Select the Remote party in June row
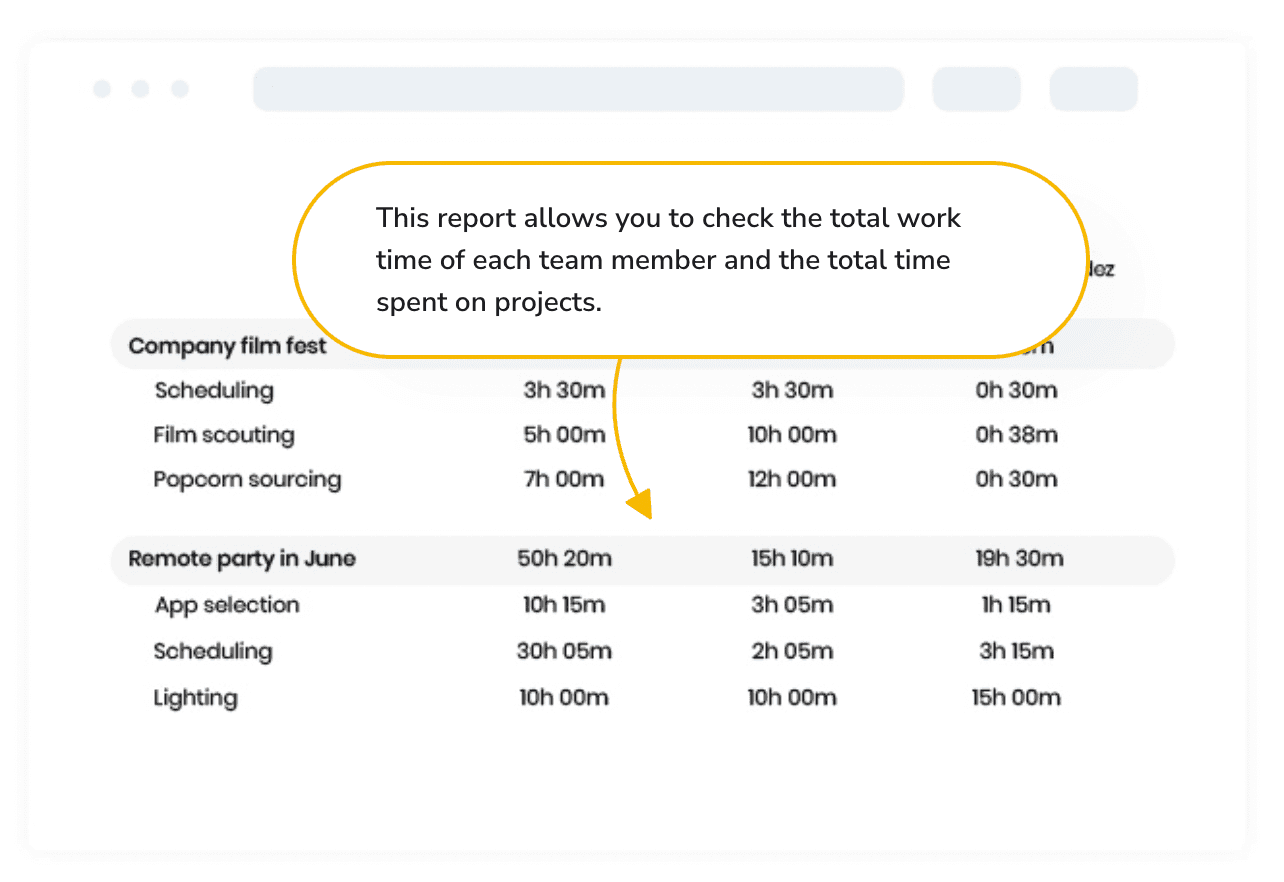This screenshot has height=882, width=1284. [642, 560]
